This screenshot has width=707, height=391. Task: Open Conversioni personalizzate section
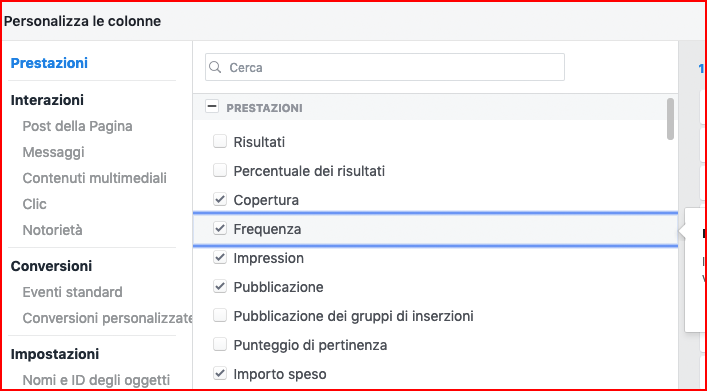107,318
